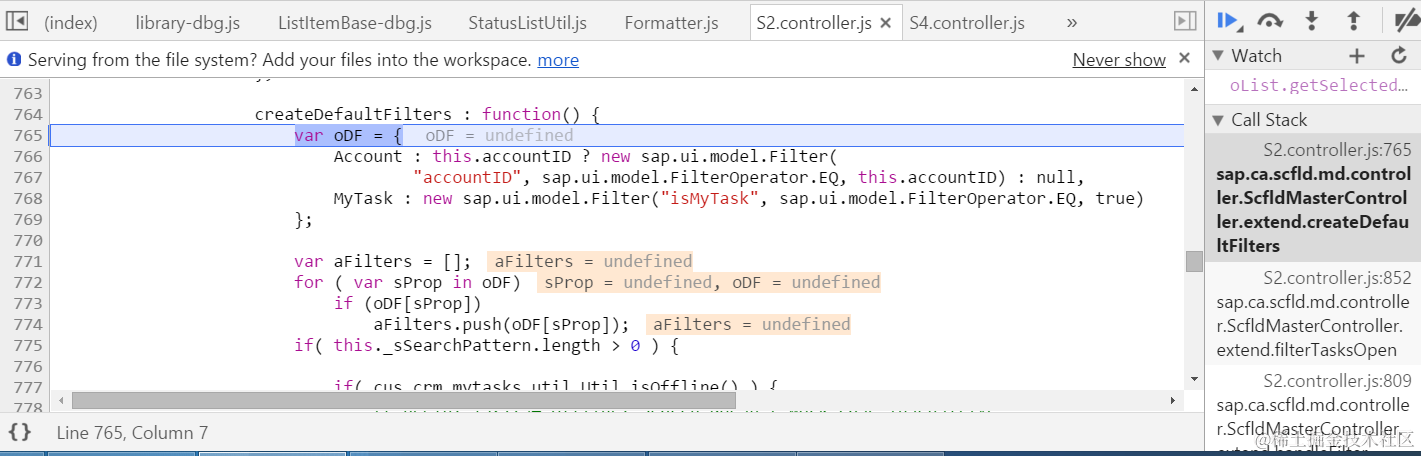Set breakpoint on line number 766
Image resolution: width=1421 pixels, height=456 pixels.
pyautogui.click(x=28, y=156)
